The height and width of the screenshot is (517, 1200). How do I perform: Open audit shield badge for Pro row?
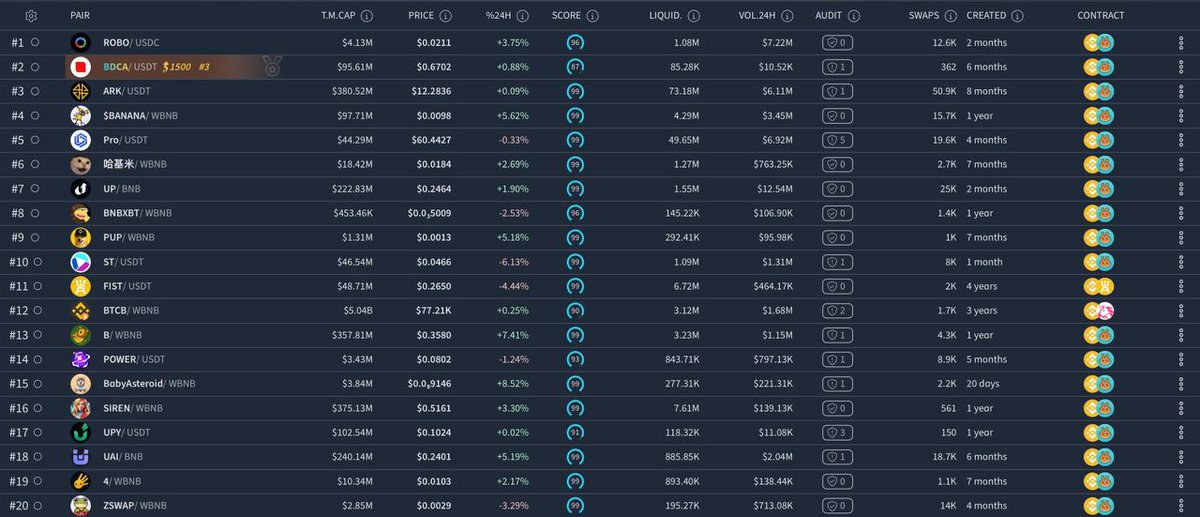pyautogui.click(x=838, y=140)
